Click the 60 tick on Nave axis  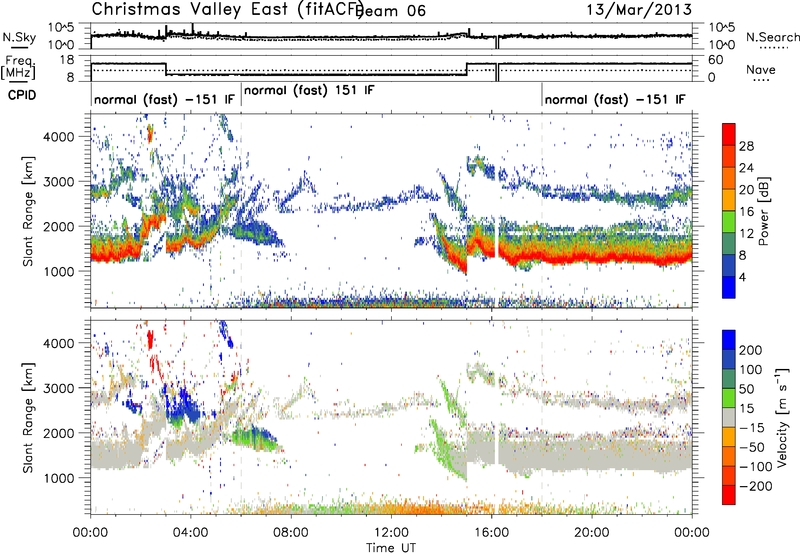(716, 60)
